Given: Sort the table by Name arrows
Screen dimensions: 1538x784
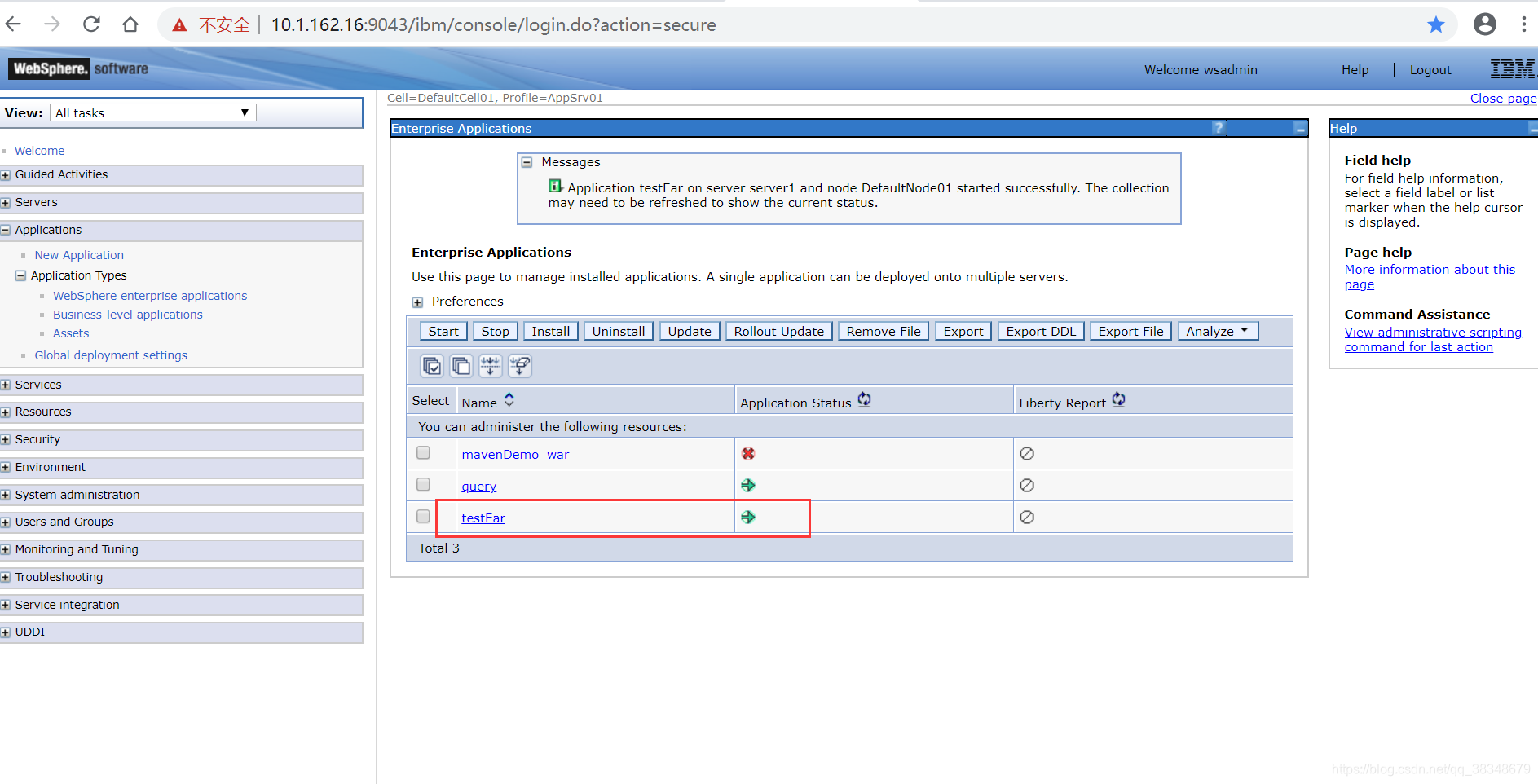Looking at the screenshot, I should pos(509,400).
